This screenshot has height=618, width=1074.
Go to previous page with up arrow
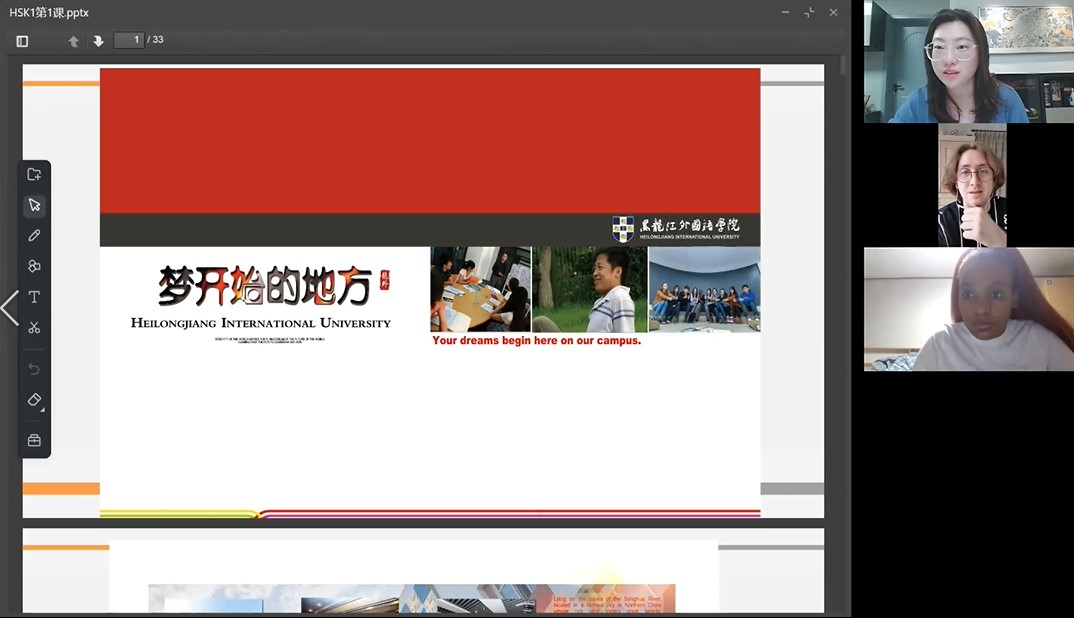tap(73, 41)
